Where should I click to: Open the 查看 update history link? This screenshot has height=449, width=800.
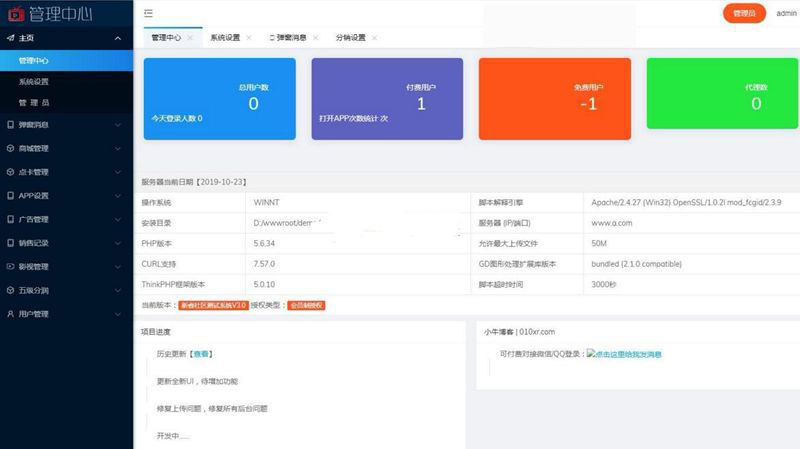(202, 354)
